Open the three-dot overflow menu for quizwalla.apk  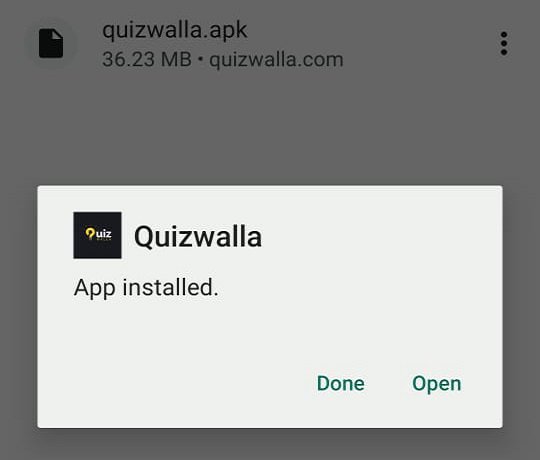504,43
